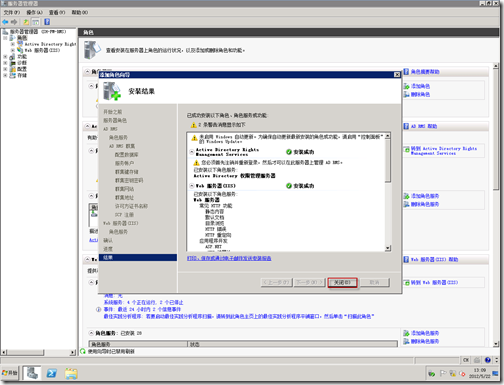The width and height of the screenshot is (504, 385).
Task: Collapse the Web 服务器 (IIS) result section
Action: tap(192, 186)
